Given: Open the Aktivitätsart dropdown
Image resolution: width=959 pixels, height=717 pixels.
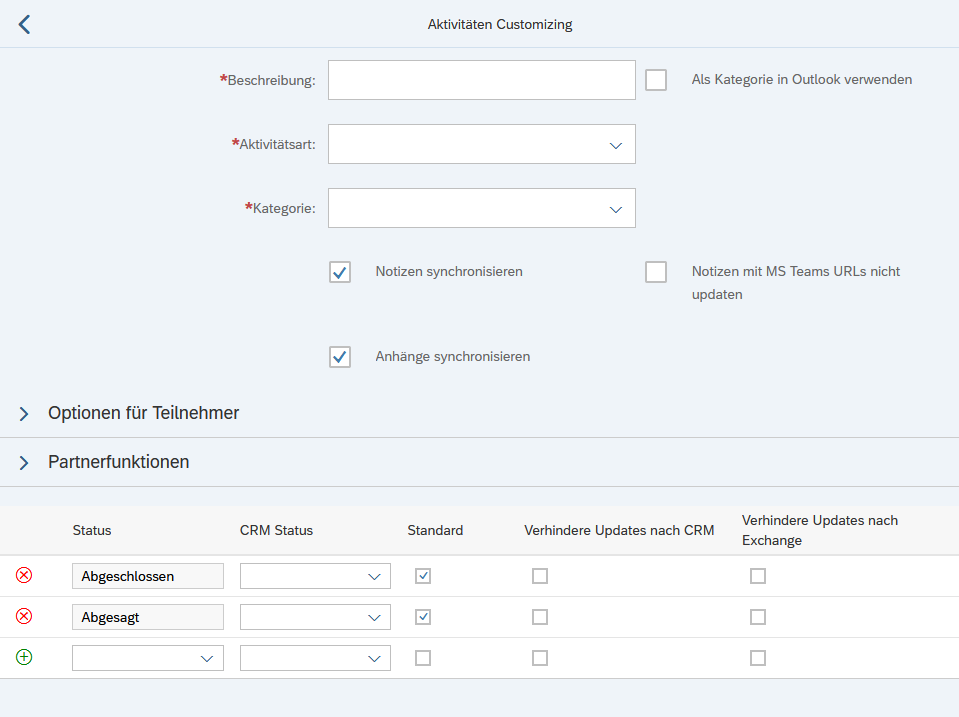Looking at the screenshot, I should coord(615,145).
